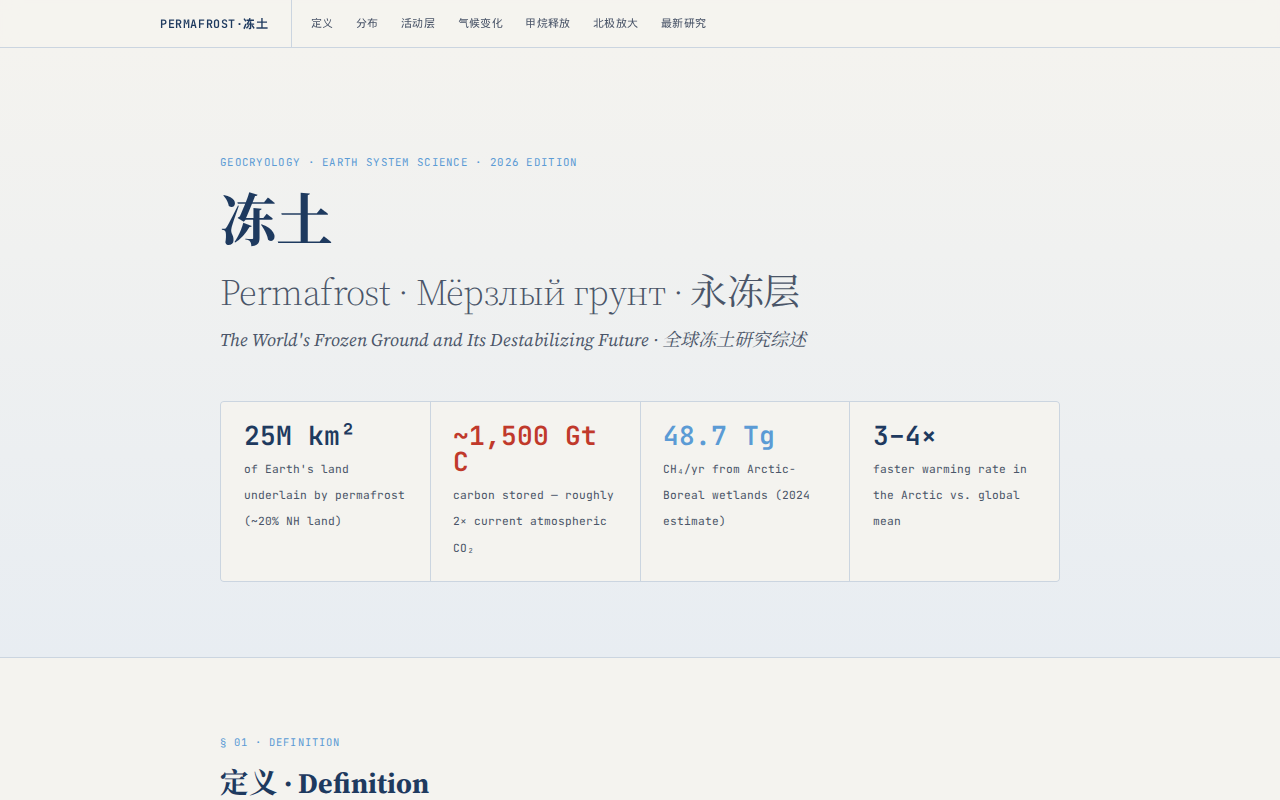This screenshot has height=800, width=1280.
Task: Click the 全球冻土研究综述 text
Action: coord(735,340)
